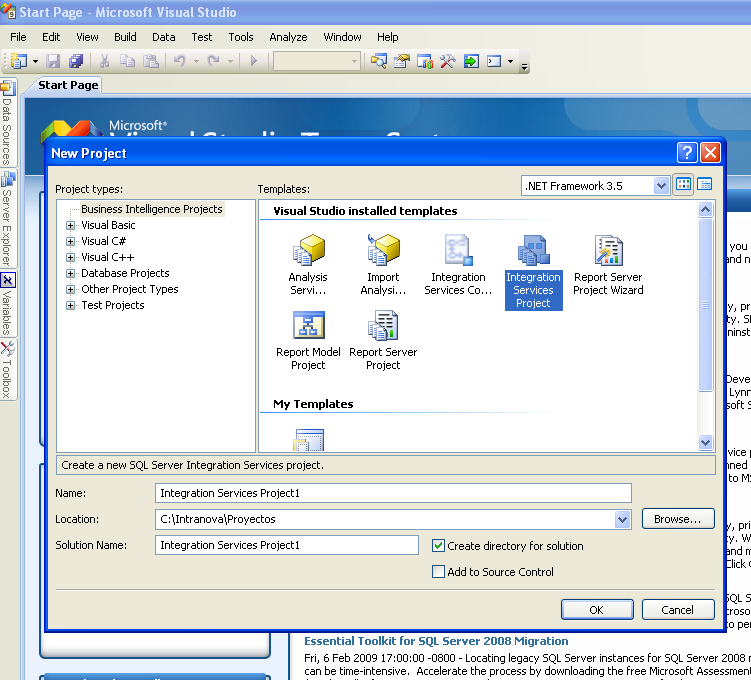751x680 pixels.
Task: Switch templates view to large icons
Action: coord(684,185)
